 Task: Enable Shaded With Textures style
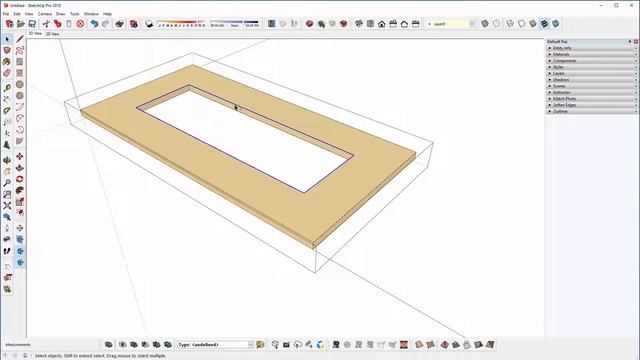[x=544, y=24]
